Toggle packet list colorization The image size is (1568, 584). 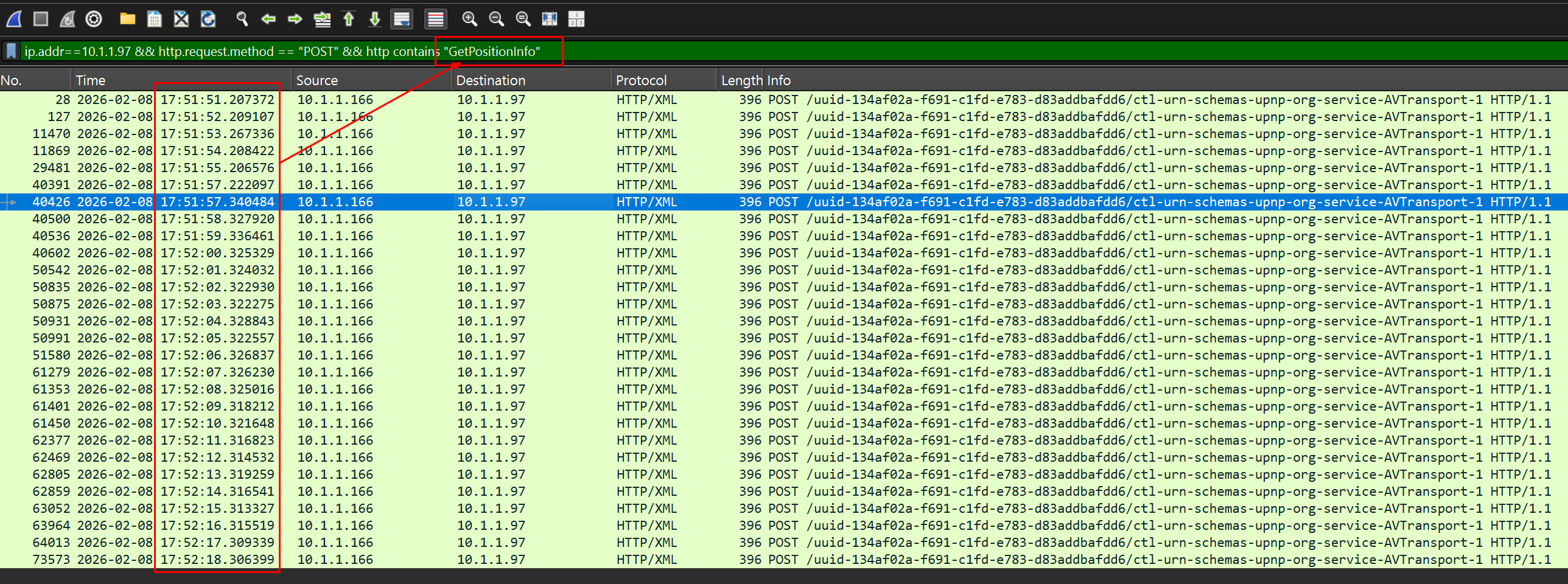coord(436,19)
